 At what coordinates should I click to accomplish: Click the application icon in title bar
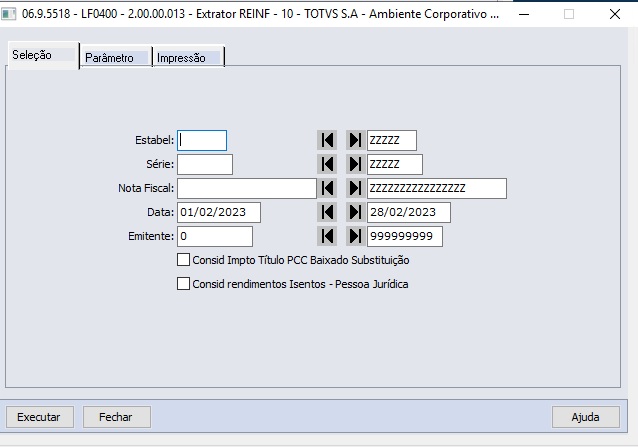[x=8, y=14]
